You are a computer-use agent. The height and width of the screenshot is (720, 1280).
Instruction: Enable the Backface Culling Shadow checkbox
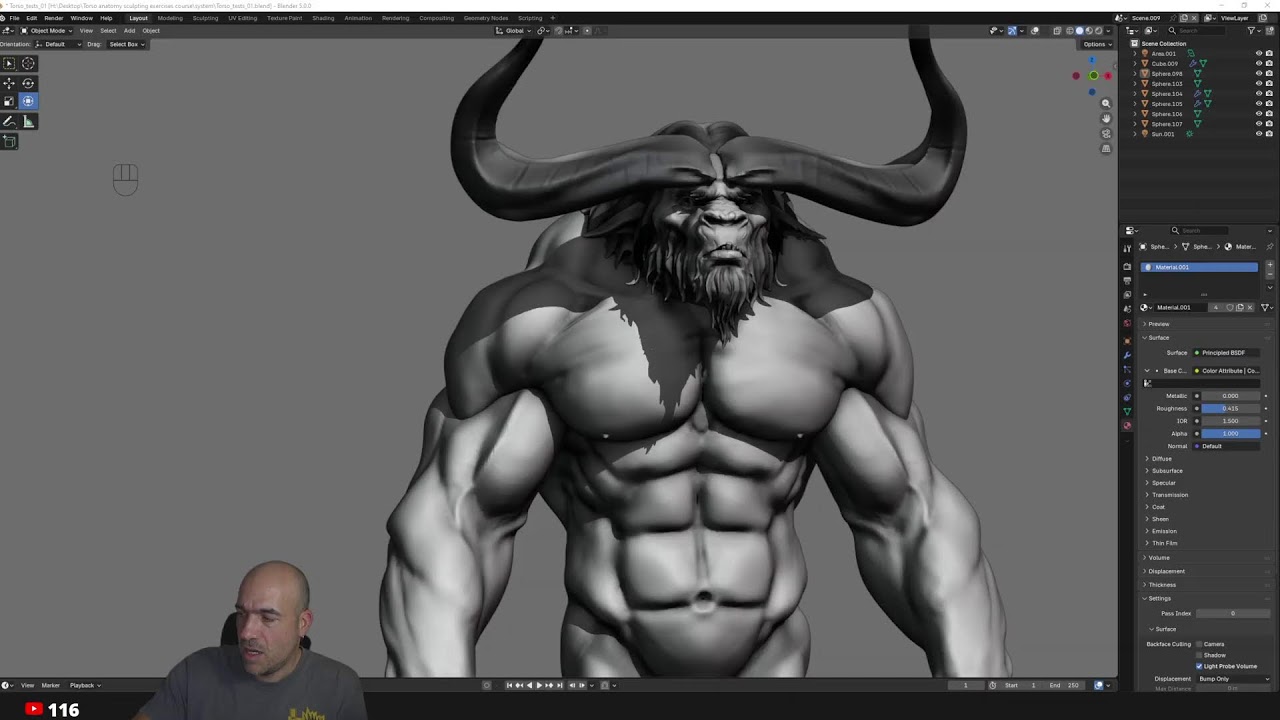1200,655
